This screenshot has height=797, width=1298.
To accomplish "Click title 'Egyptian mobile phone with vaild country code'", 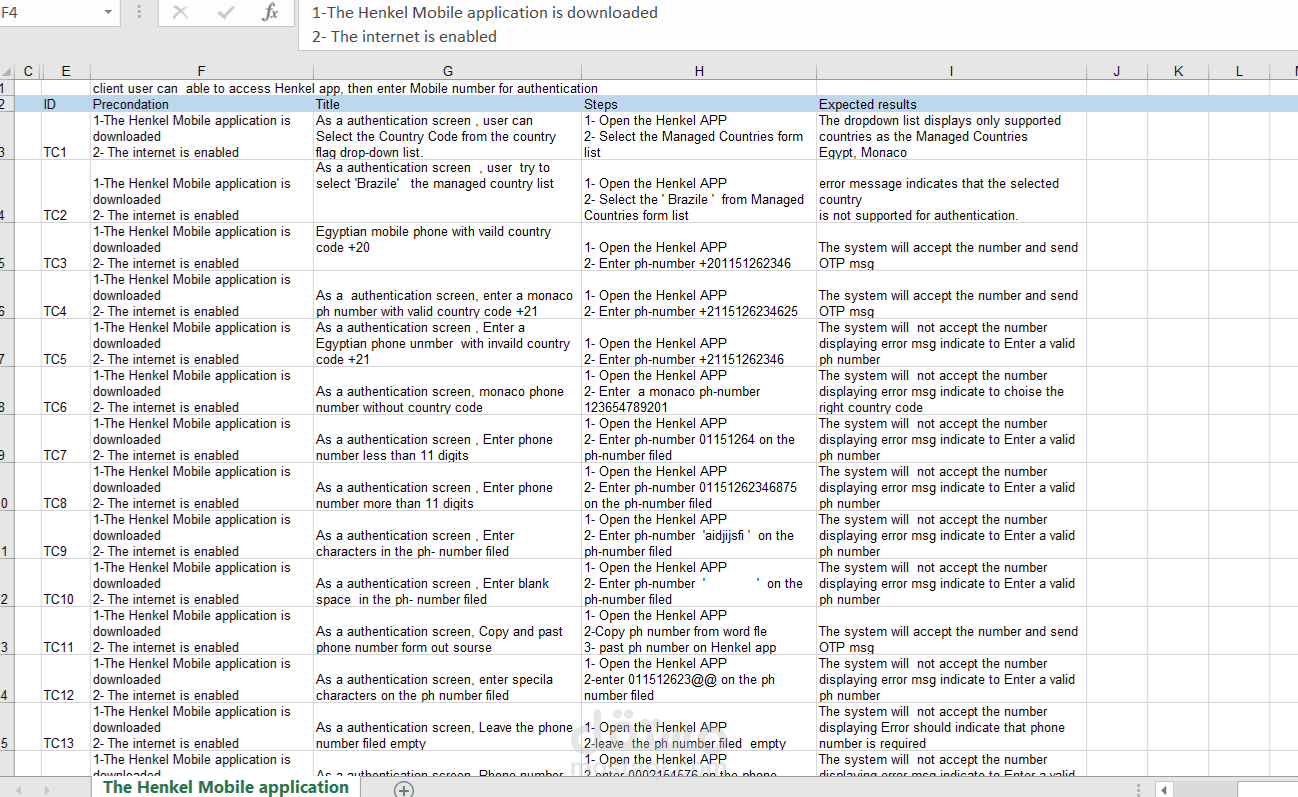I will pyautogui.click(x=447, y=247).
